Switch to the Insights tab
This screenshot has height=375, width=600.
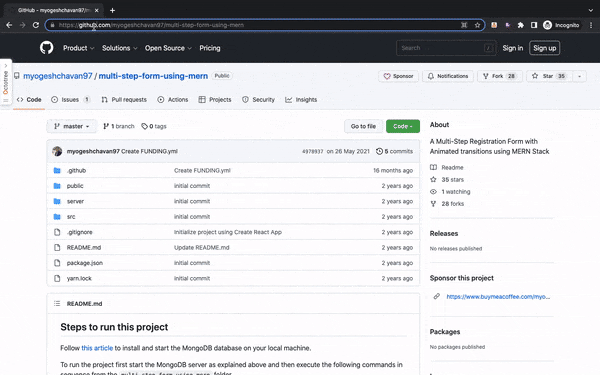pyautogui.click(x=301, y=99)
